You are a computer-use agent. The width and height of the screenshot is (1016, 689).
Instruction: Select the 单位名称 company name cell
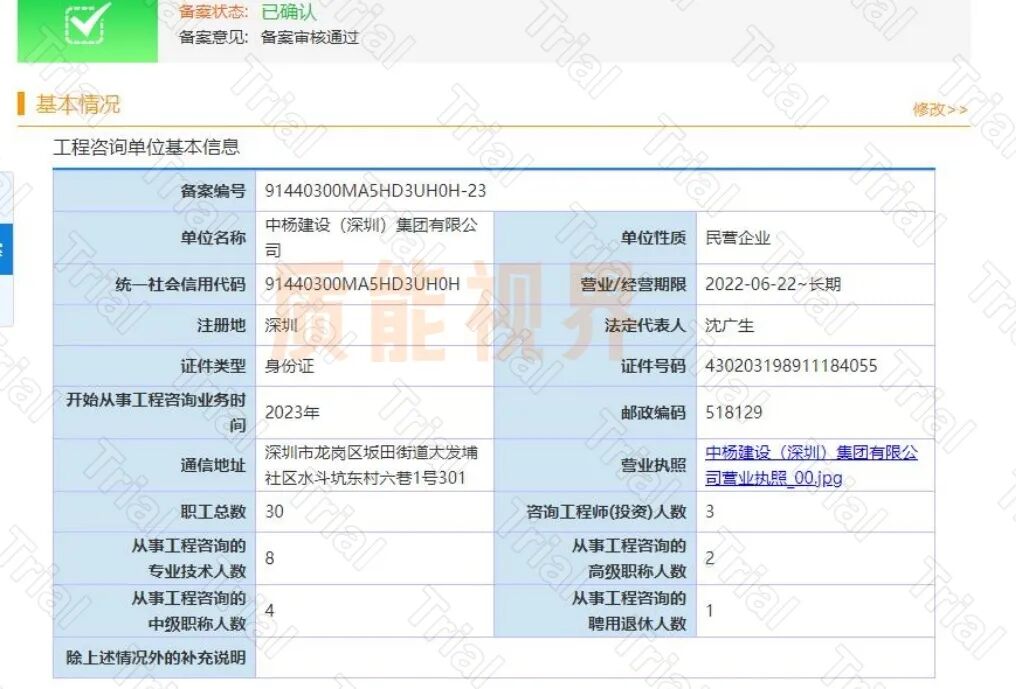click(370, 236)
